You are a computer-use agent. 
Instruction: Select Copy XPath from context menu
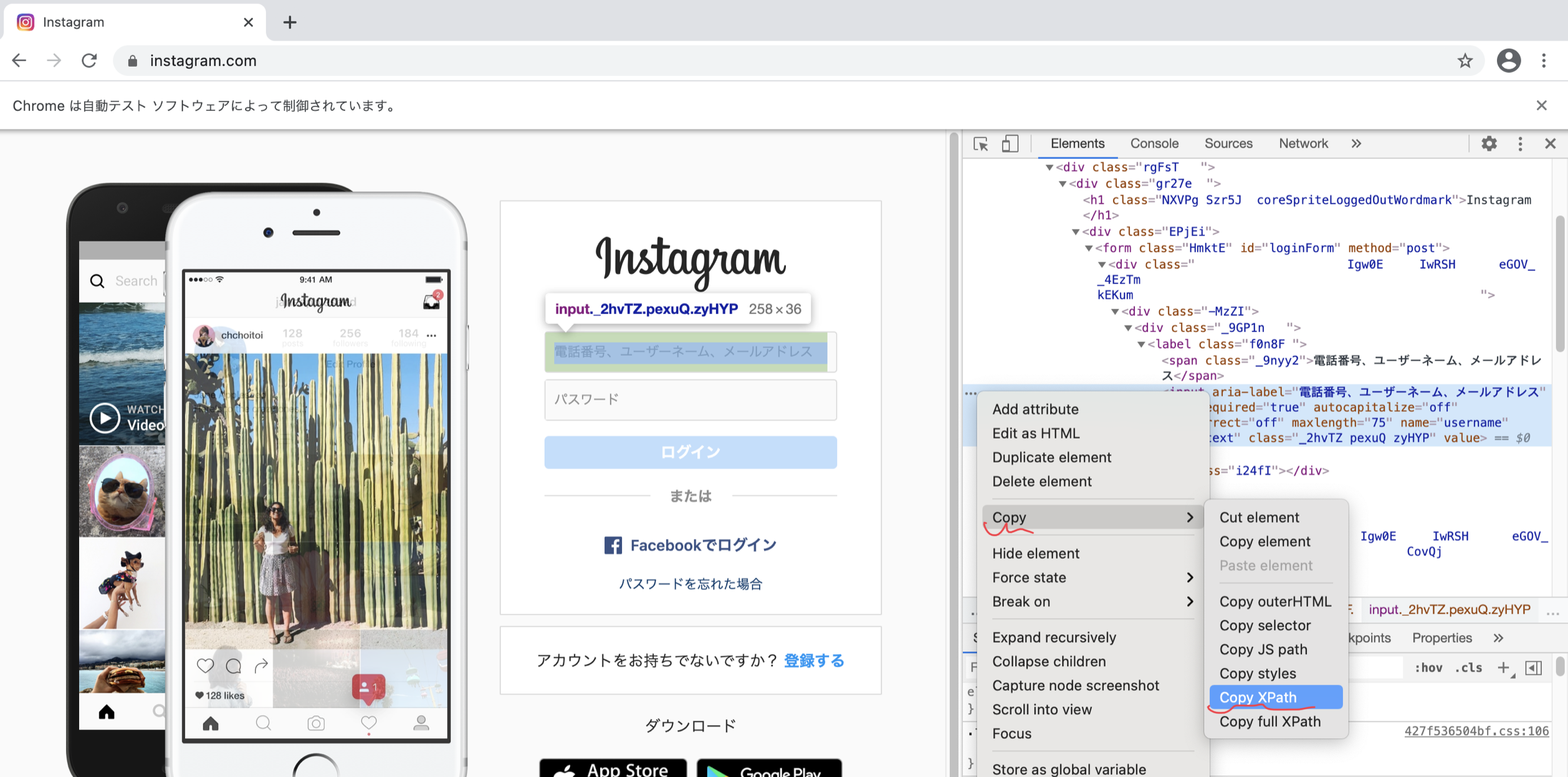tap(1258, 697)
